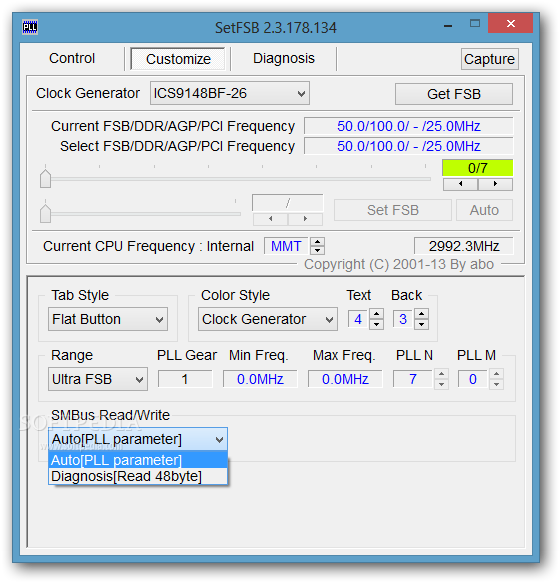Increase the Back color value

[421, 314]
